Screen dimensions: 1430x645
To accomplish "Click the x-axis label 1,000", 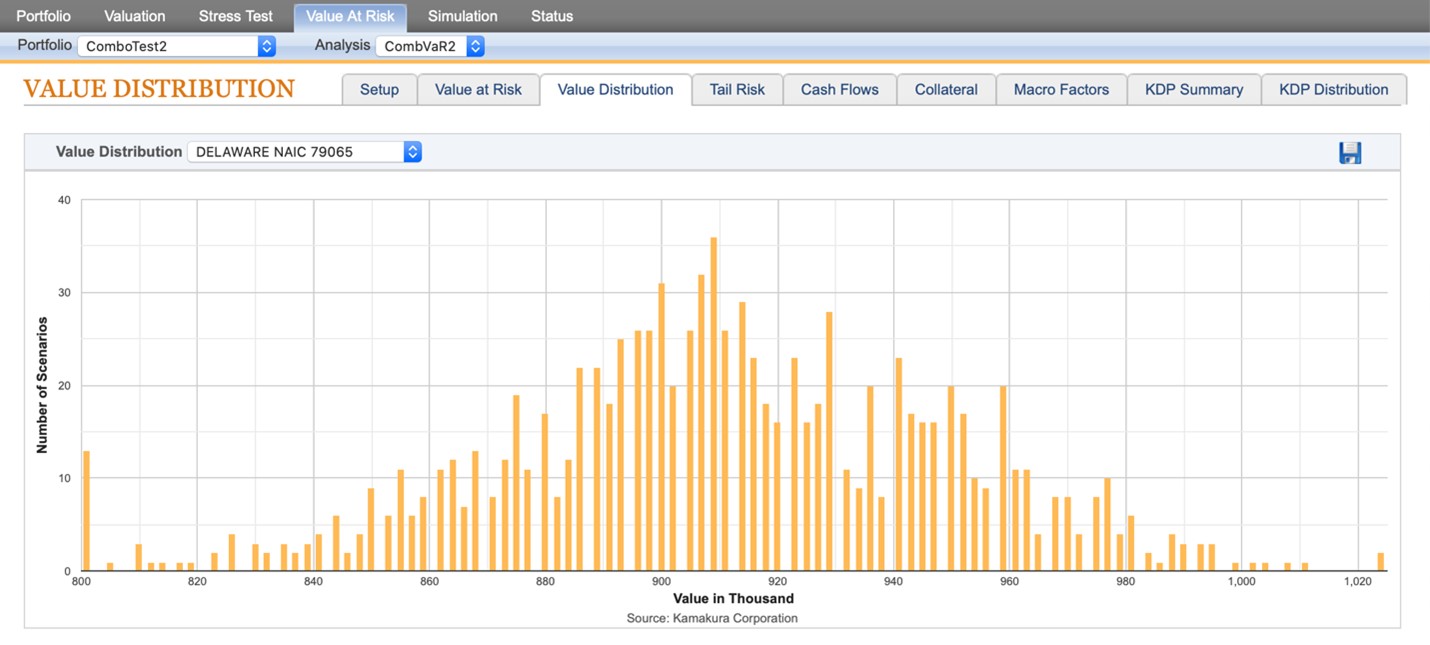I will [x=1241, y=582].
